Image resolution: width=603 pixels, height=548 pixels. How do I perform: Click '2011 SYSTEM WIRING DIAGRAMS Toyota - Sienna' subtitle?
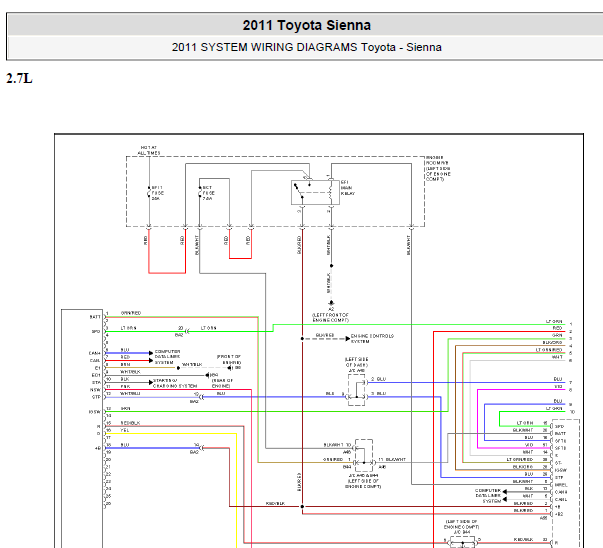tap(306, 47)
